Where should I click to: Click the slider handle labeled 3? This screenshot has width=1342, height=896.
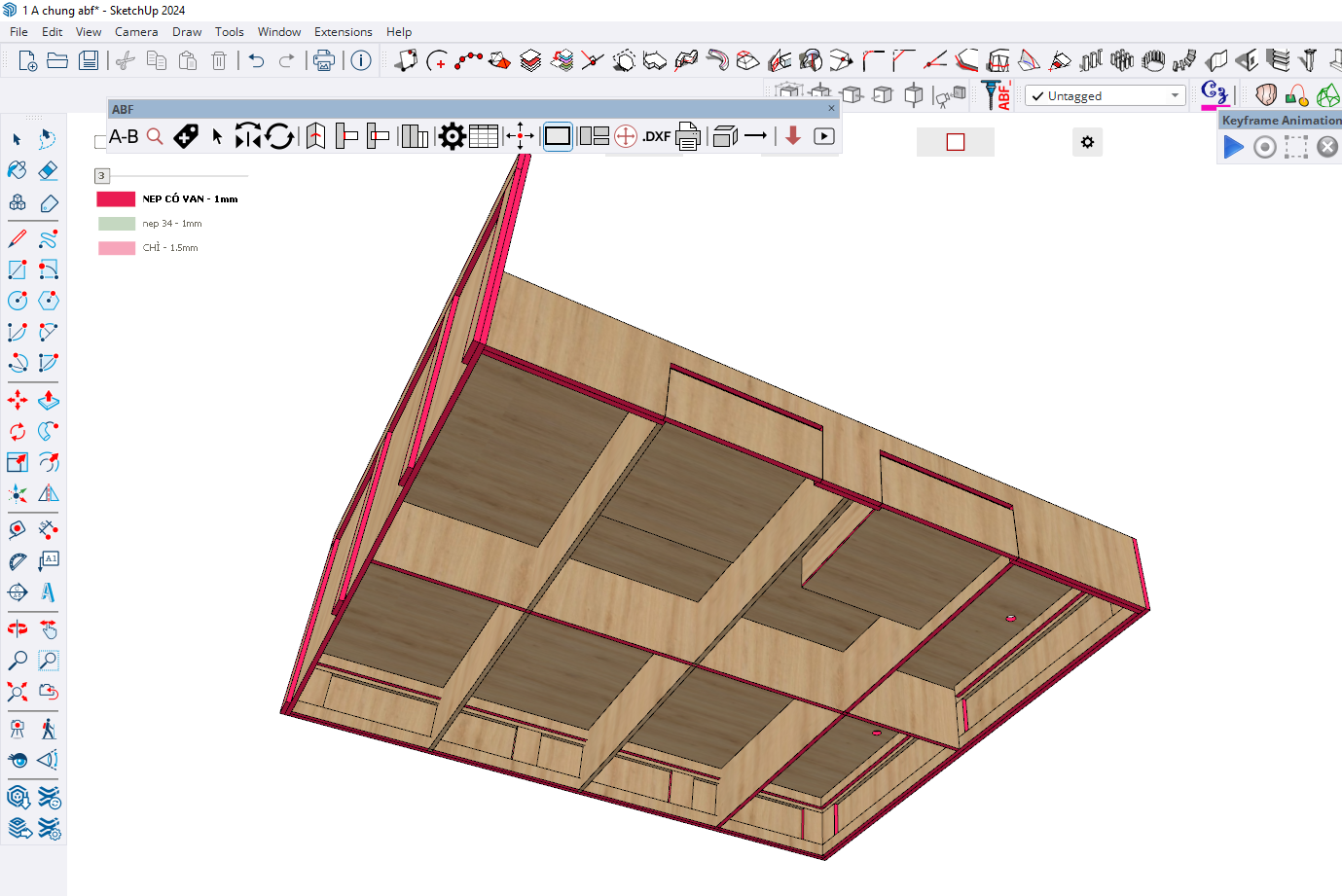pyautogui.click(x=101, y=176)
